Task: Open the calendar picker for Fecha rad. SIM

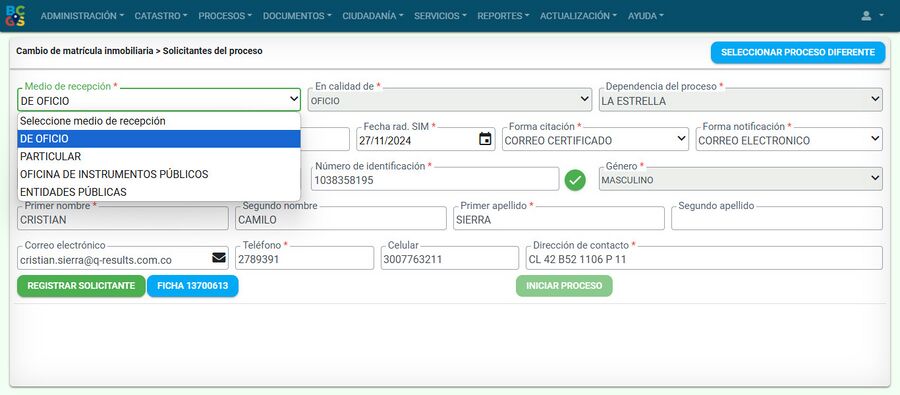Action: [x=485, y=139]
